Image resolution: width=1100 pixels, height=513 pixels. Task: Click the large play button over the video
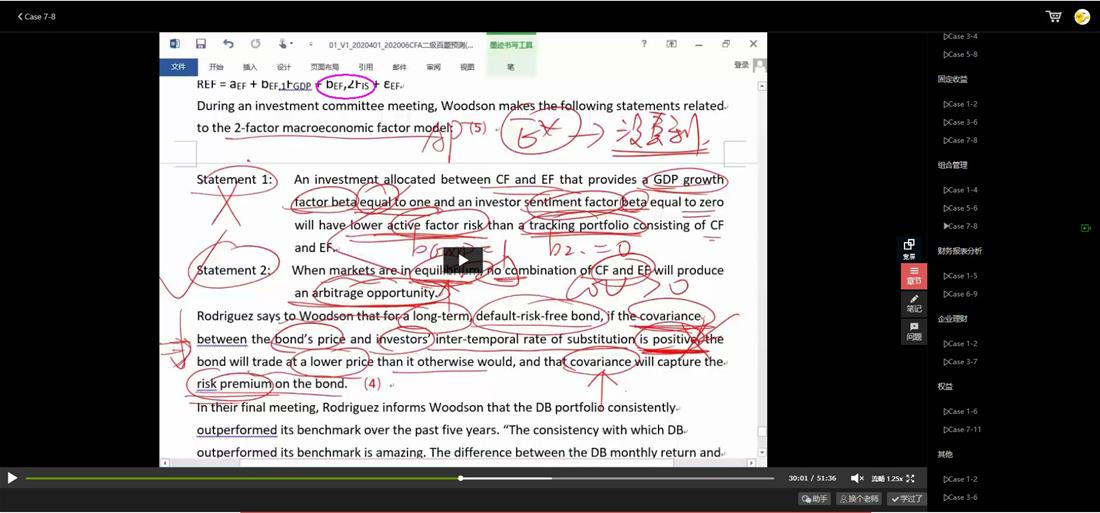(x=462, y=260)
